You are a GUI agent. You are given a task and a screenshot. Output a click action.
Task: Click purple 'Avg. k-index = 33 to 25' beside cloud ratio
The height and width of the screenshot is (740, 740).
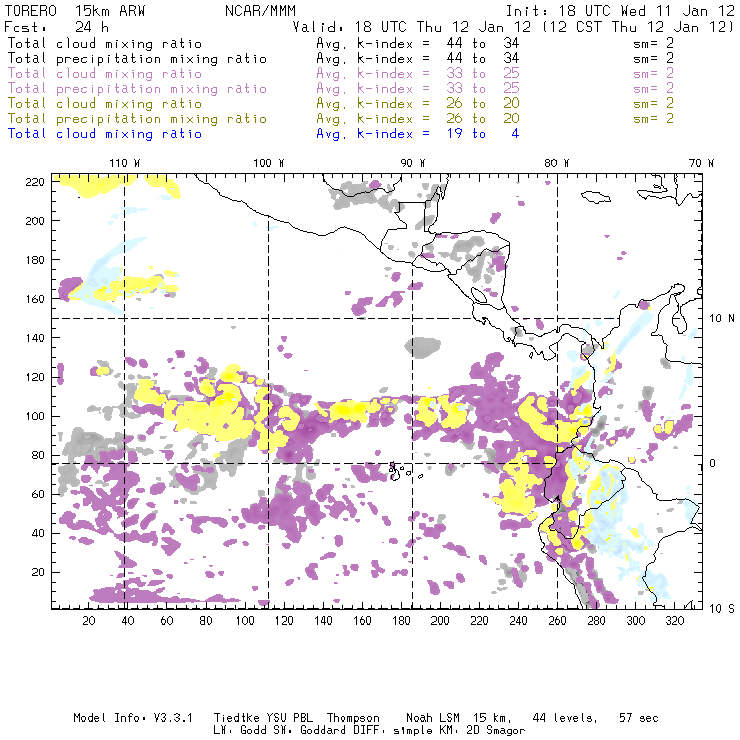coord(418,74)
